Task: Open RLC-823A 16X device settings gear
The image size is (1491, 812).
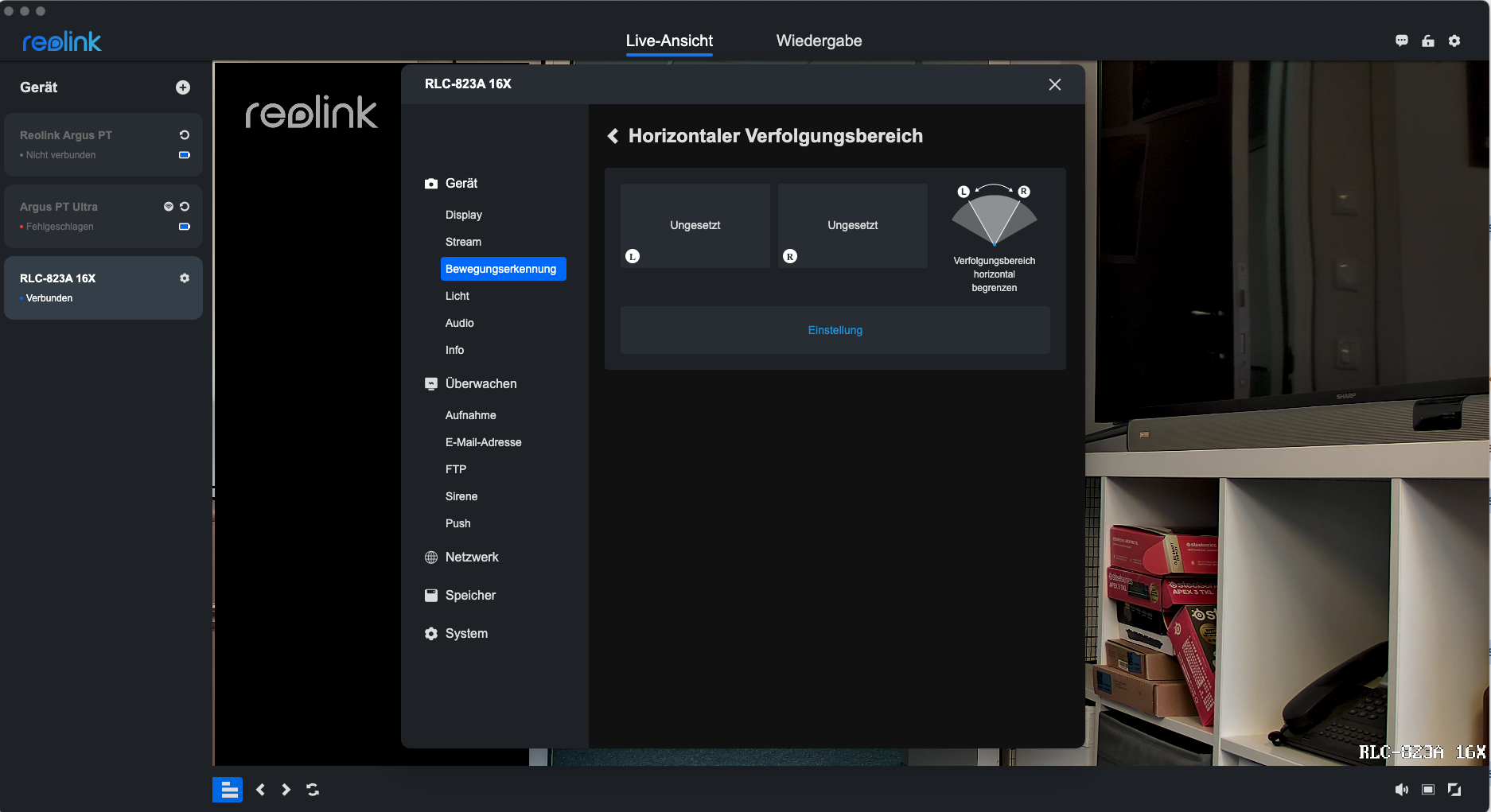Action: click(185, 278)
